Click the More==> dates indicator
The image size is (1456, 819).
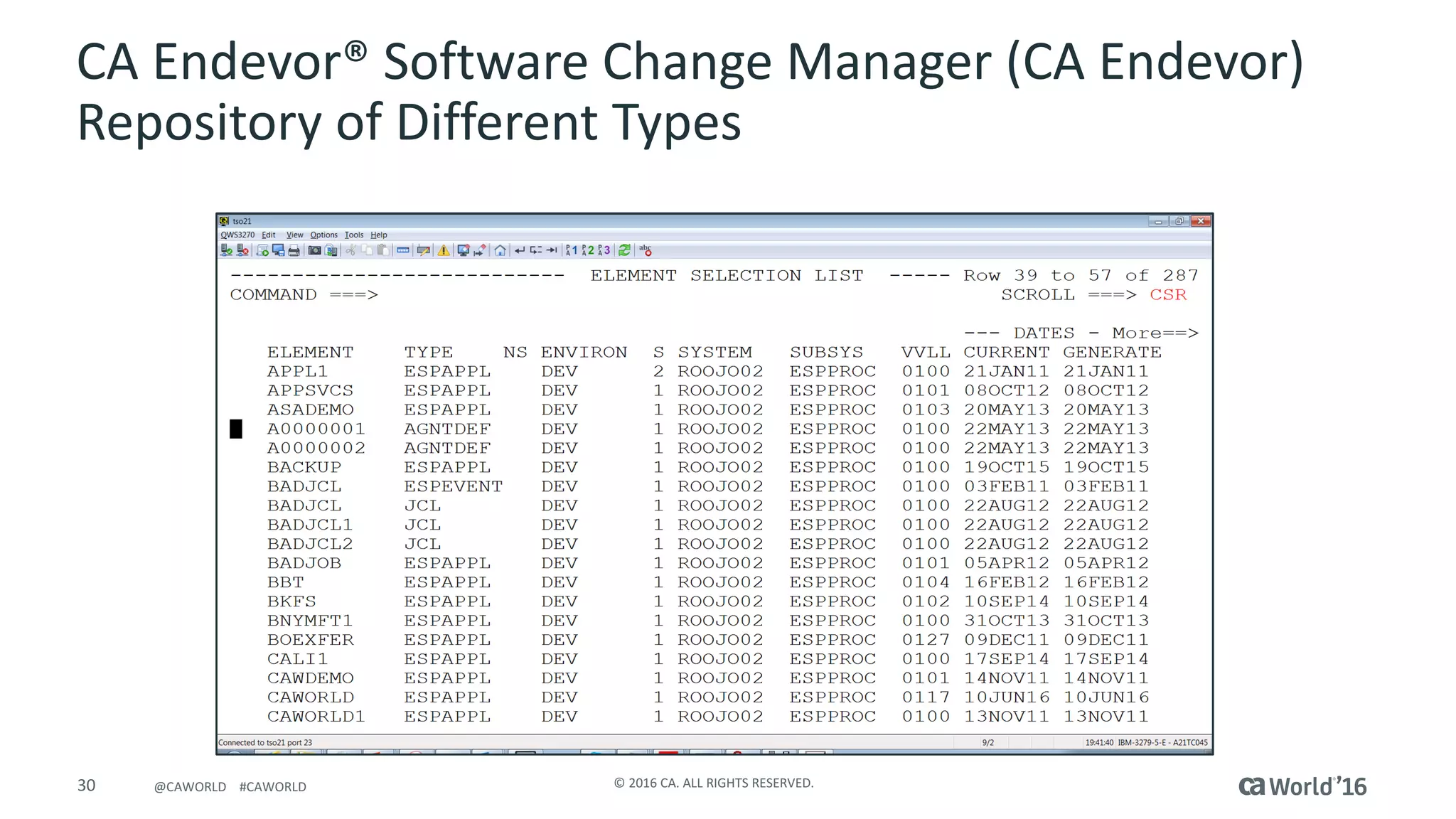click(x=1155, y=333)
